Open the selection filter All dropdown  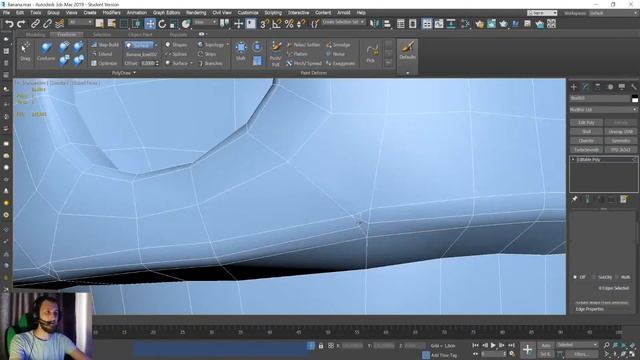(80, 22)
